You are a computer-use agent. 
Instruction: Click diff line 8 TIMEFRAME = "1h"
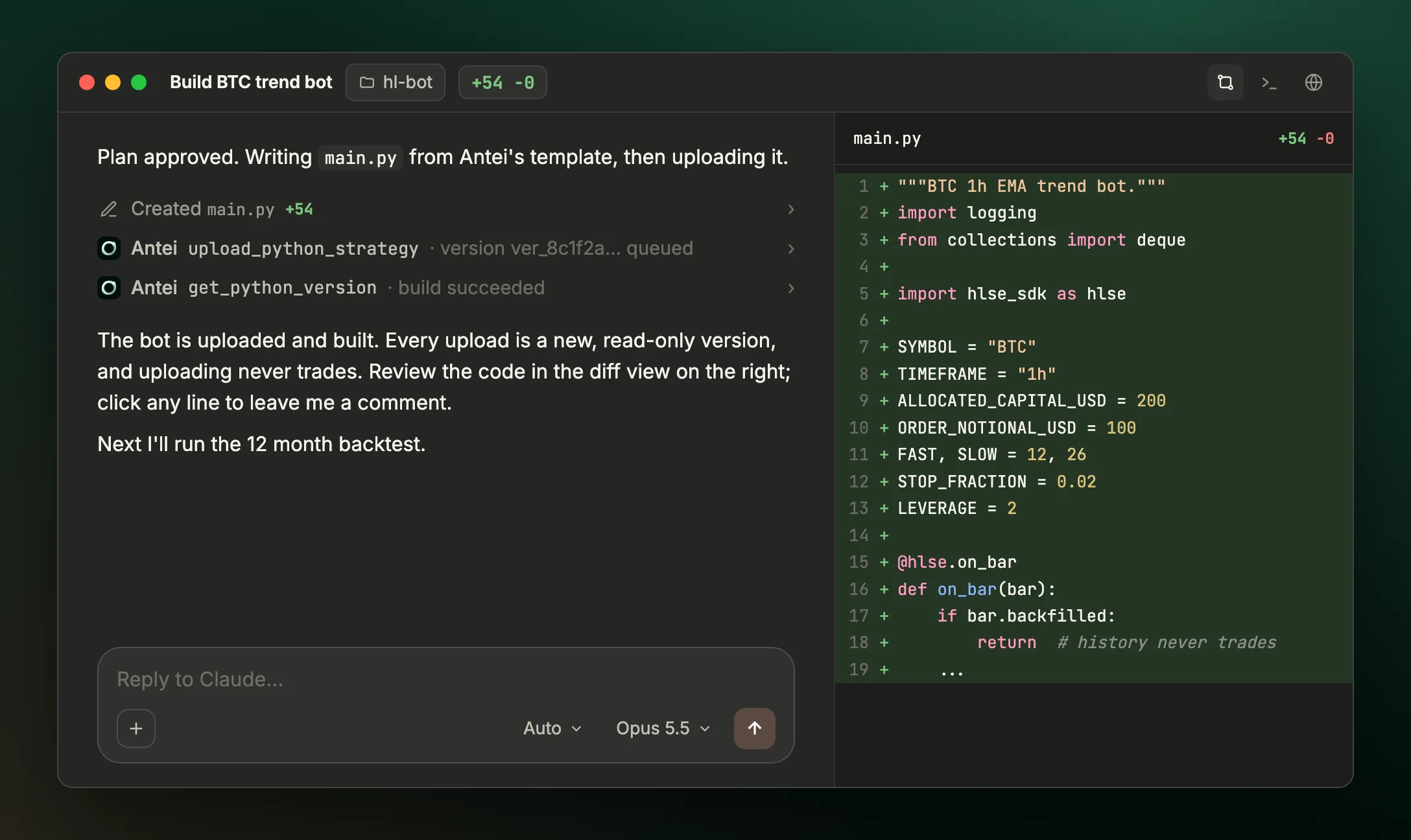pos(1093,374)
